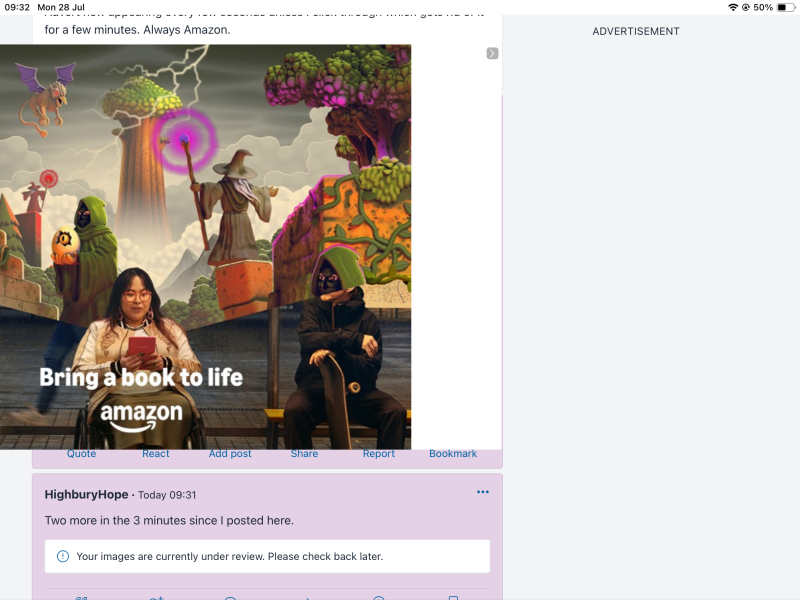Click the Quote link below the advertisement
Viewport: 800px width, 600px height.
81,453
